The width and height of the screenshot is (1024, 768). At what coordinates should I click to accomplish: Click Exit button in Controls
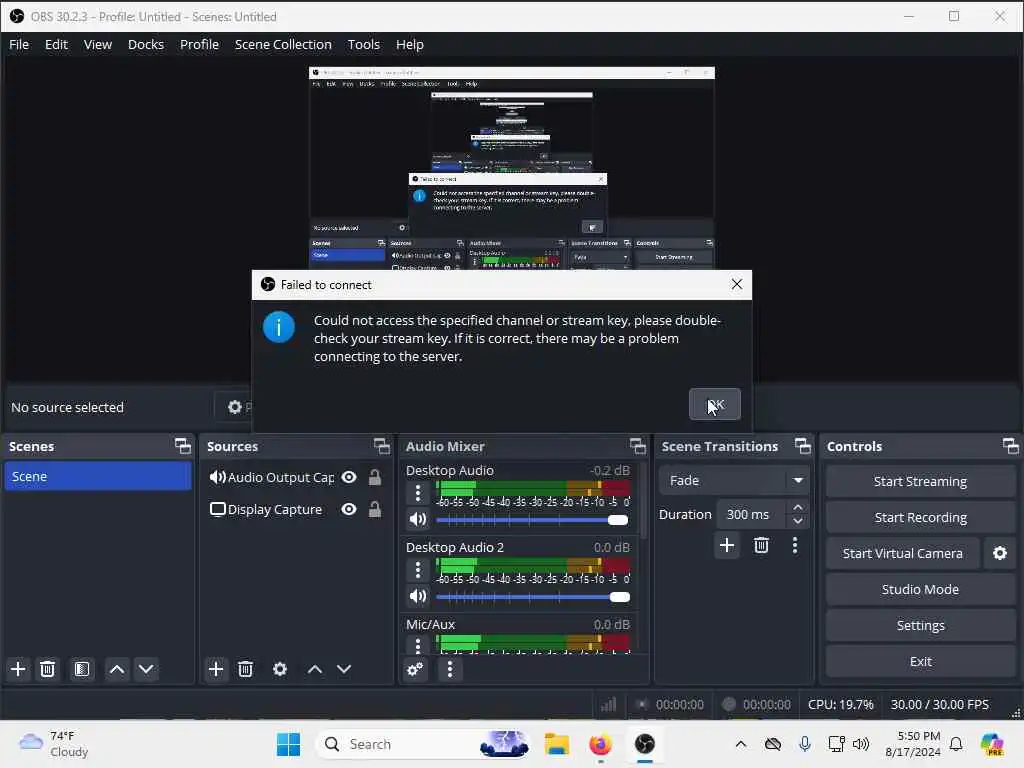tap(920, 662)
